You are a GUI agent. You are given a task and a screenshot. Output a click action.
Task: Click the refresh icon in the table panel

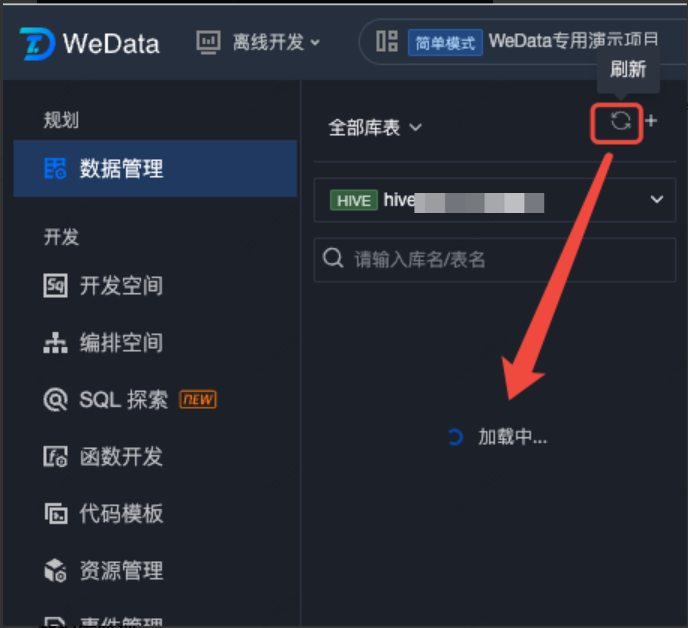[620, 121]
